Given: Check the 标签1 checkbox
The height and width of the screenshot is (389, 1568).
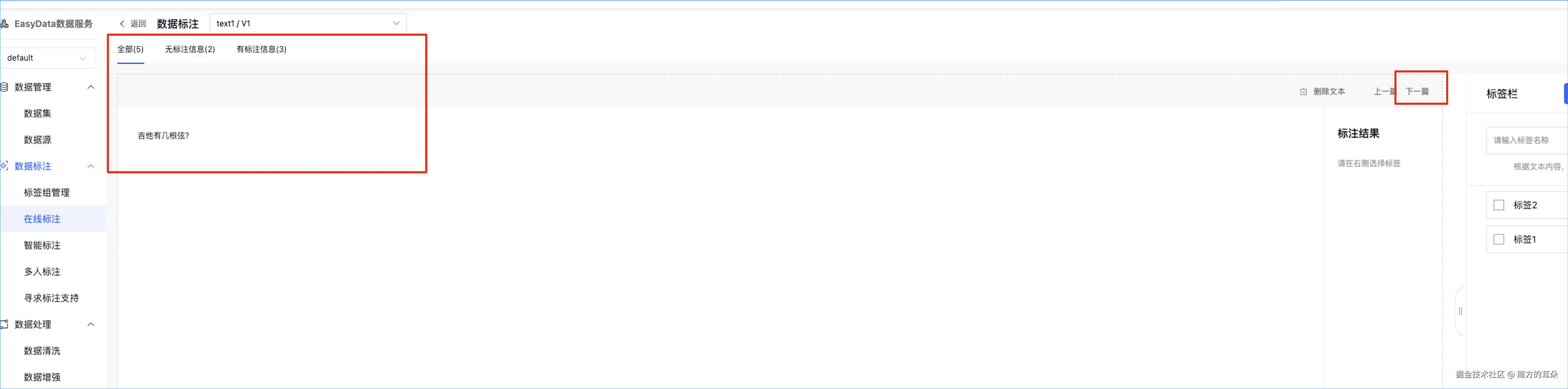Looking at the screenshot, I should tap(1499, 240).
